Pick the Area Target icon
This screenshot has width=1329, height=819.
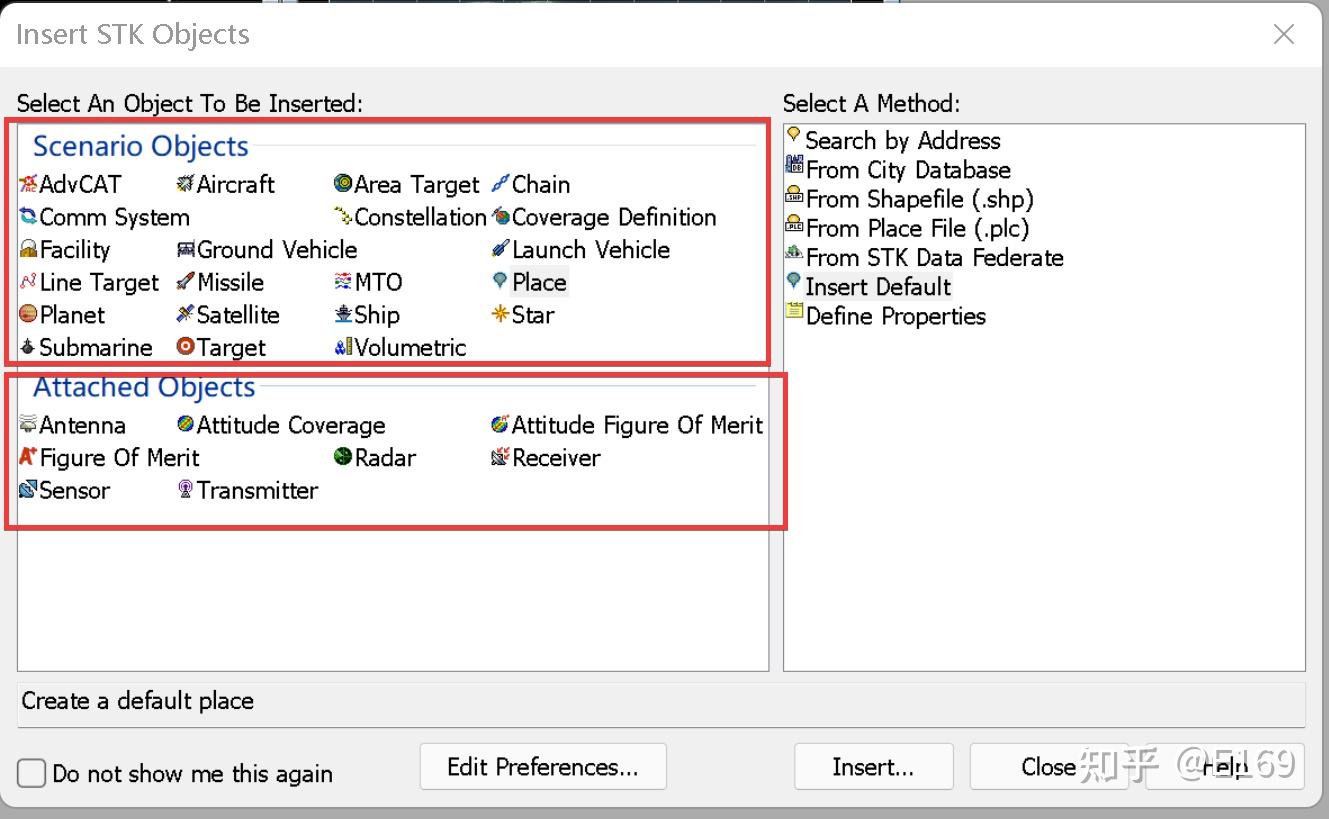(343, 184)
